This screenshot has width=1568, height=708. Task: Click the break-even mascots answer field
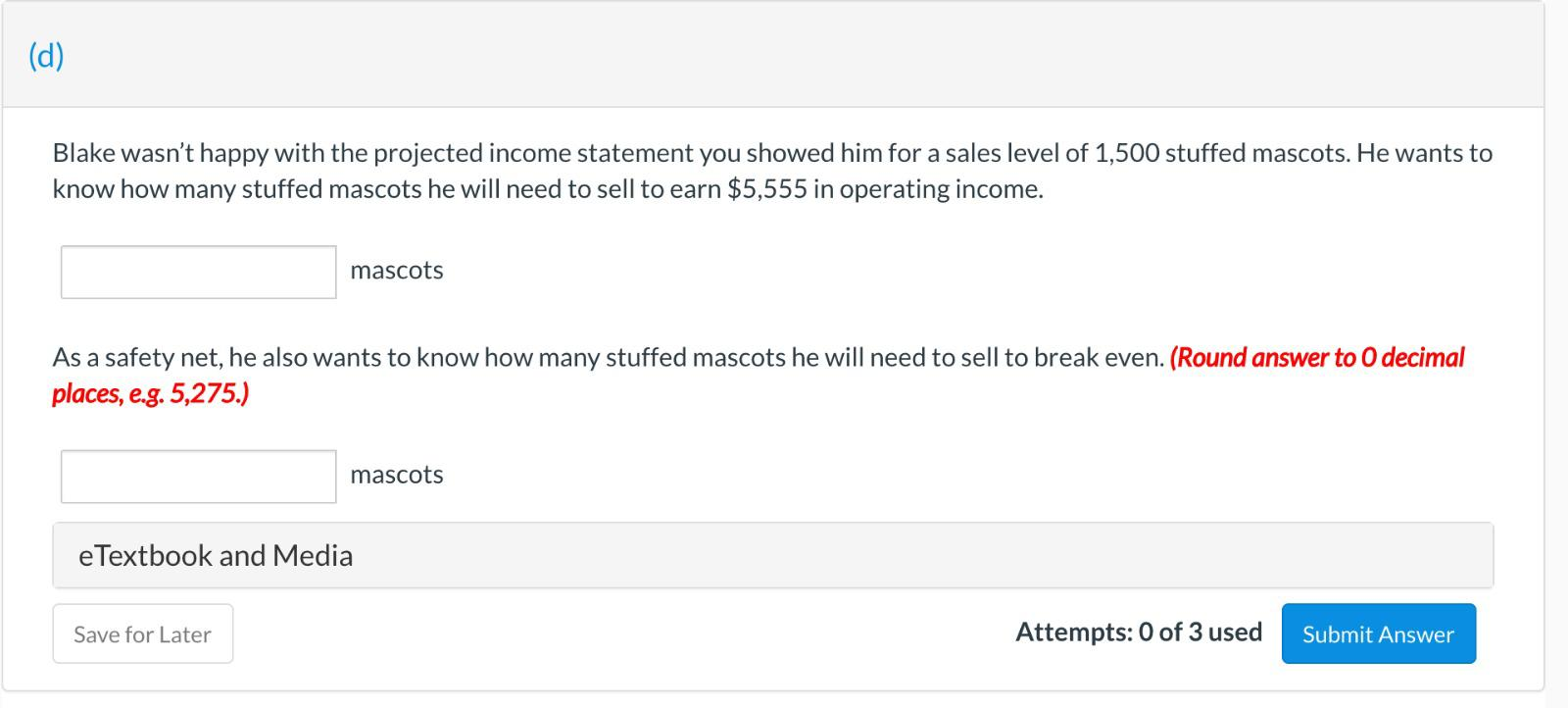pyautogui.click(x=197, y=476)
